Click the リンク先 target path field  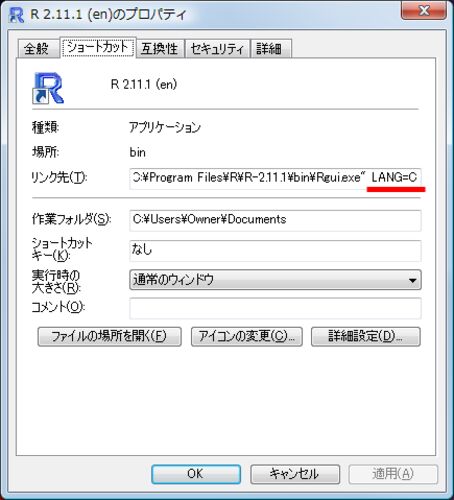pyautogui.click(x=275, y=178)
